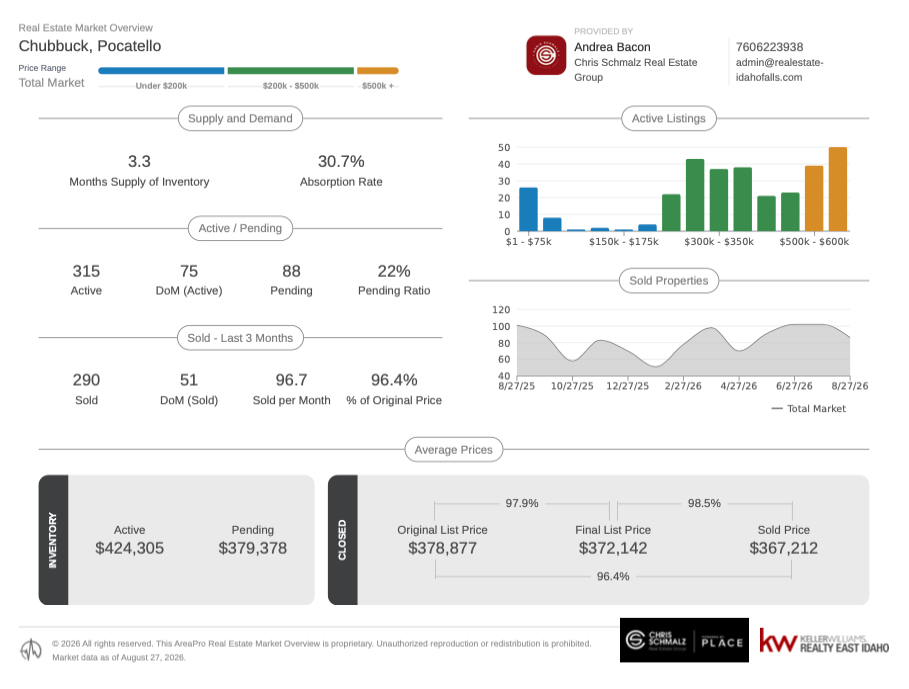Click the 97.9% ratio label
This screenshot has height=689, width=909.
[x=522, y=503]
